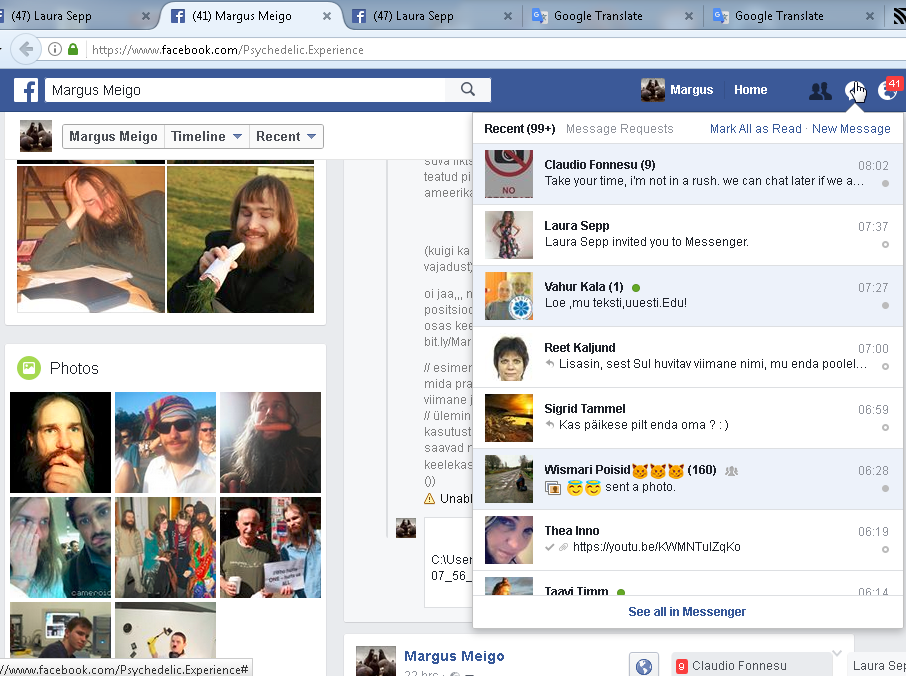Open Sigrid Tammel message about päikese pilt
The height and width of the screenshot is (676, 906).
point(688,418)
